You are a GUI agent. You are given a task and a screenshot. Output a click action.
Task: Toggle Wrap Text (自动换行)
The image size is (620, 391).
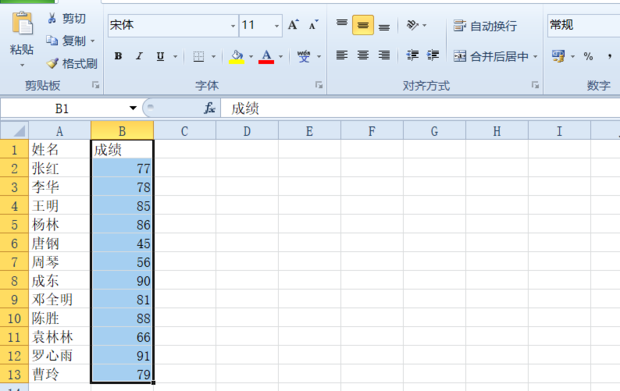(485, 26)
